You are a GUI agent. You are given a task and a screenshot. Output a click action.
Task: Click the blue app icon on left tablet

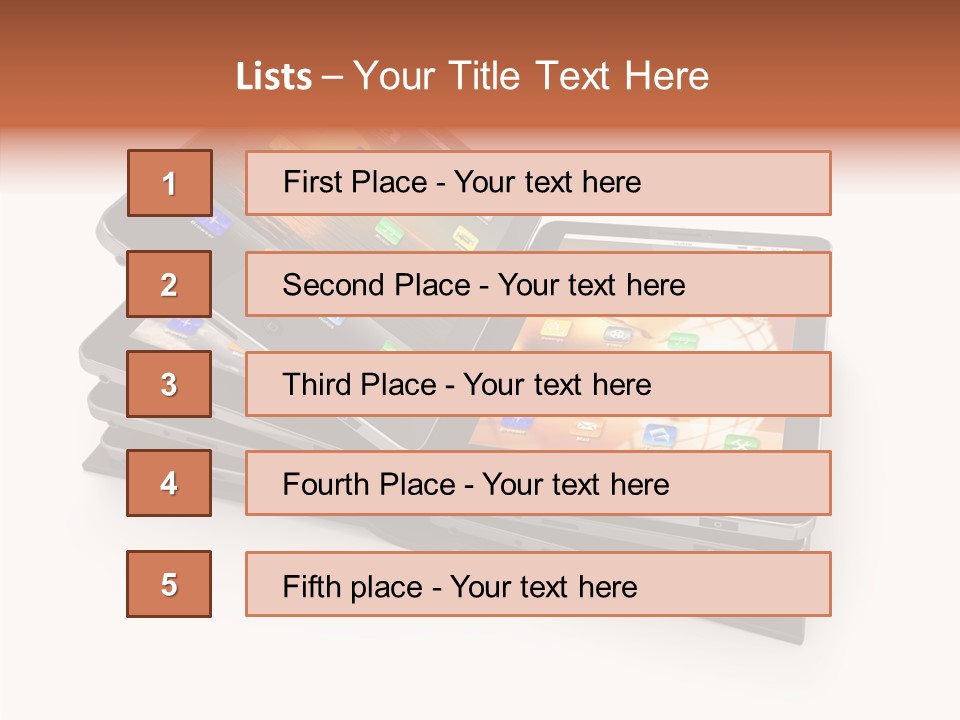(x=186, y=325)
